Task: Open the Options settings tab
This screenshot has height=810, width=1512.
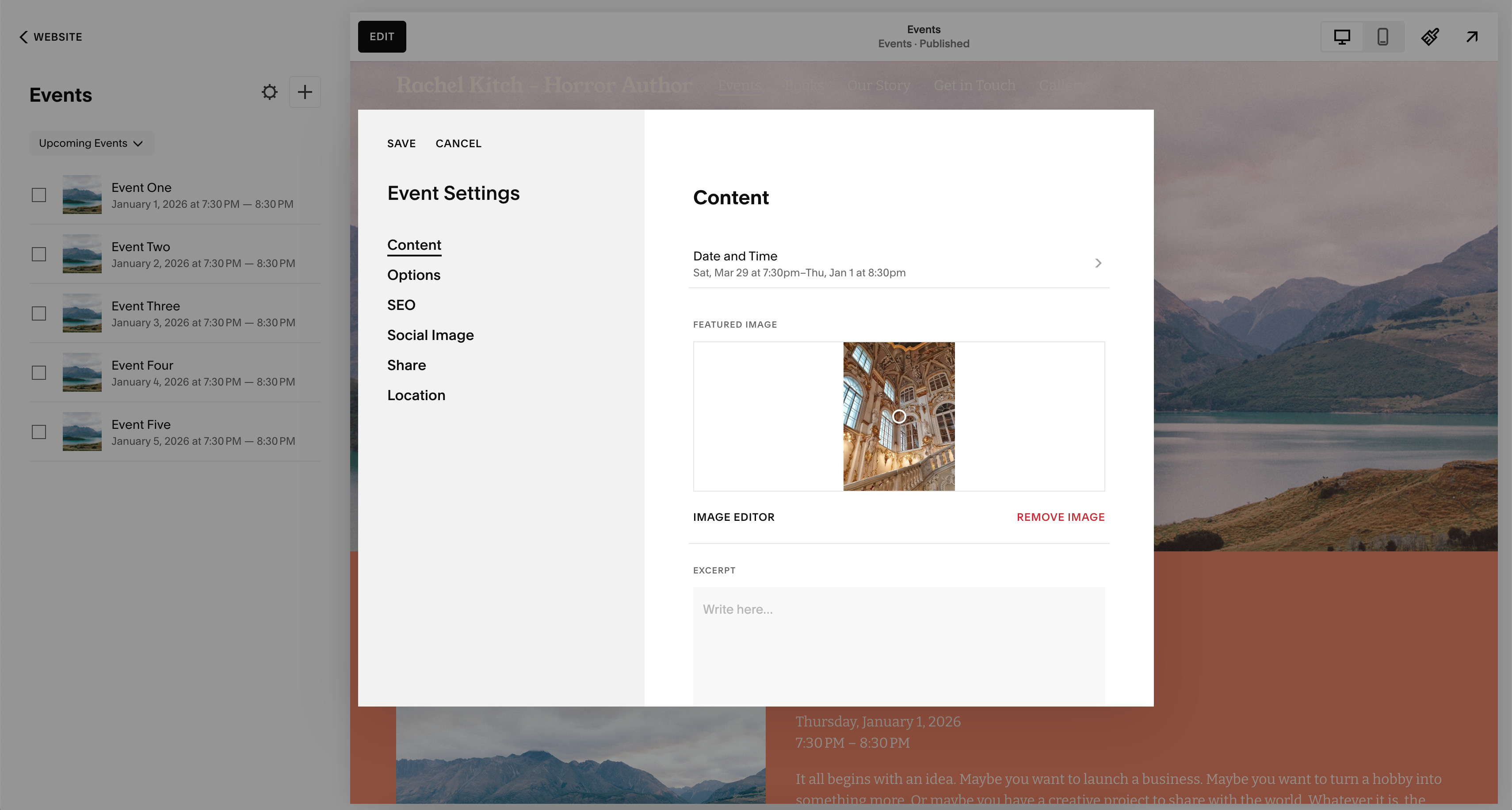Action: pos(413,275)
